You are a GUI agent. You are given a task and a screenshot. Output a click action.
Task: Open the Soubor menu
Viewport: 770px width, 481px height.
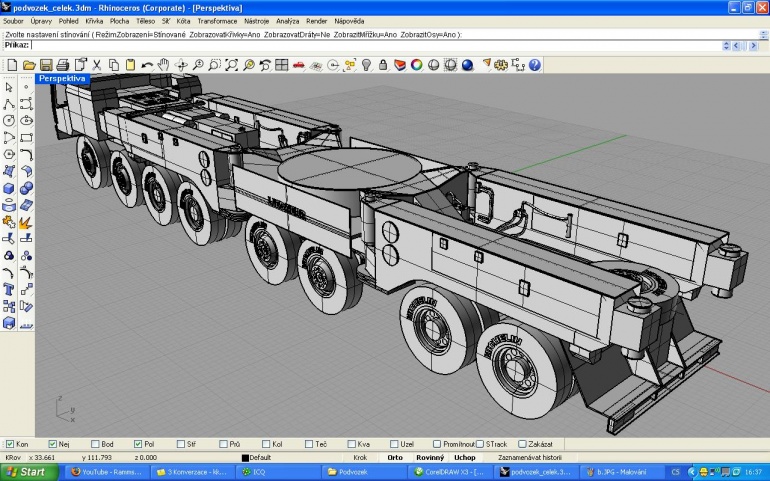[13, 21]
